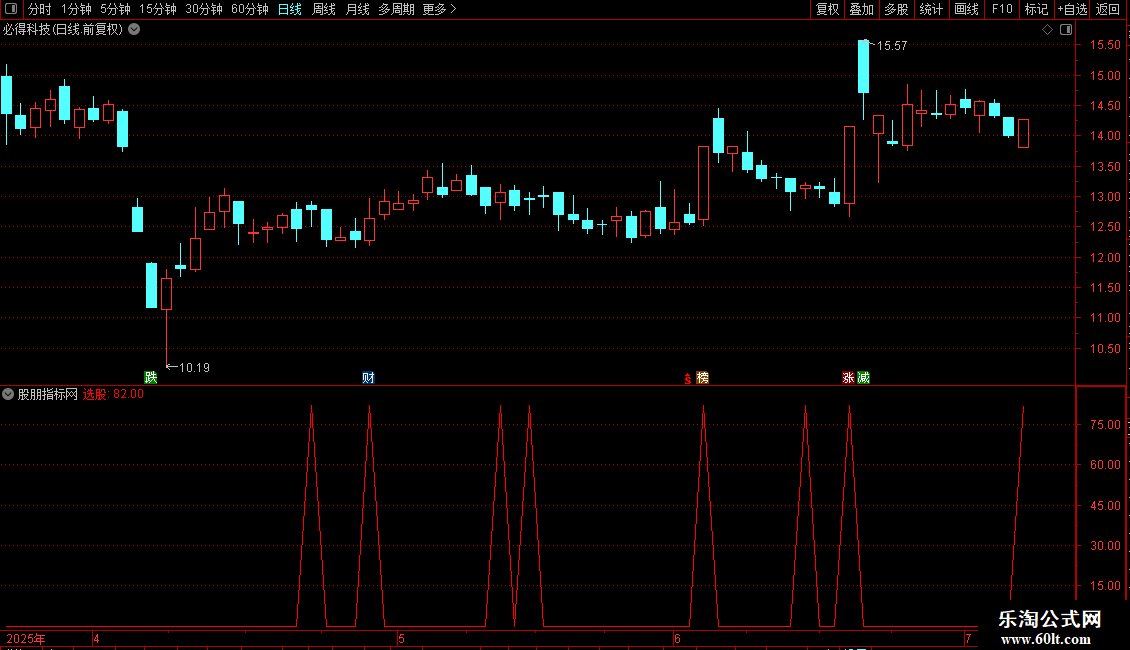Screen dimensions: 1130x650
Task: Click the red $ event marker
Action: tap(688, 378)
